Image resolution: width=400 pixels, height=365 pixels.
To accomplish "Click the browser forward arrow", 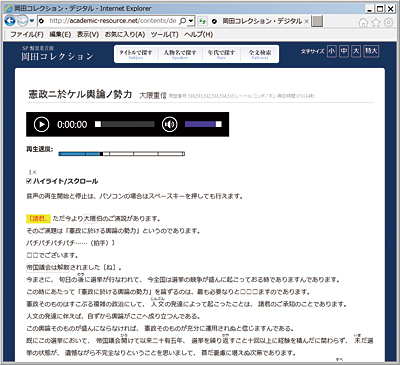I will [23, 21].
